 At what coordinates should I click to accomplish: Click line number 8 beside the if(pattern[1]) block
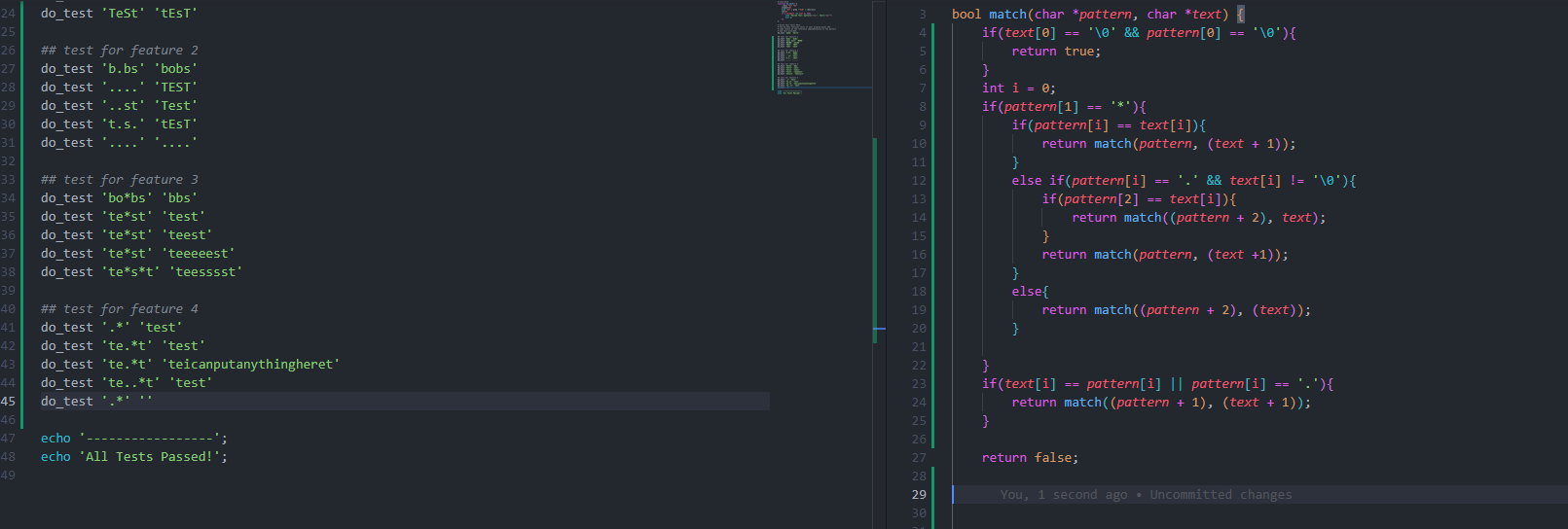(922, 107)
